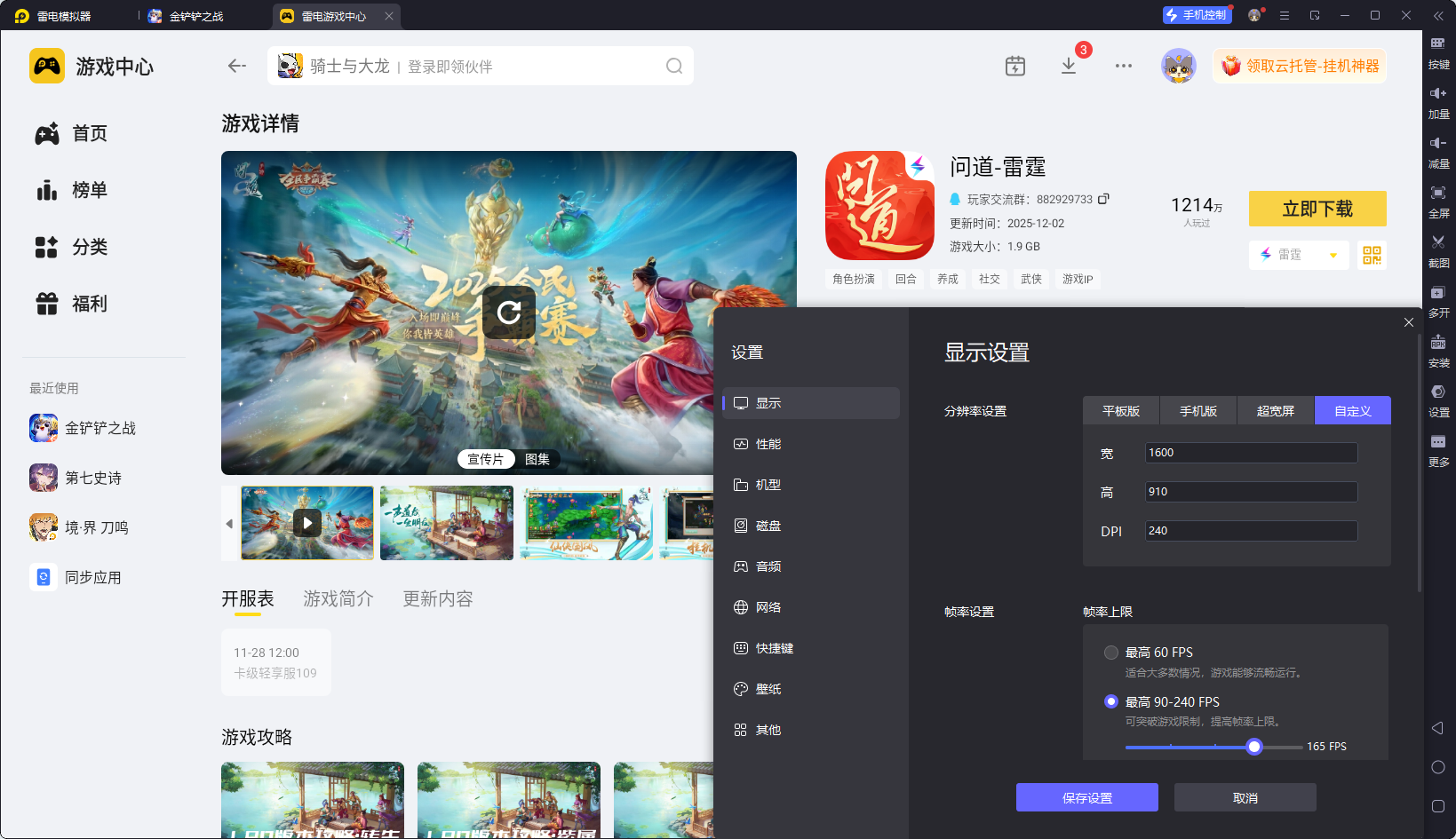The height and width of the screenshot is (839, 1456).
Task: Open the 音频 settings section
Action: [x=811, y=566]
